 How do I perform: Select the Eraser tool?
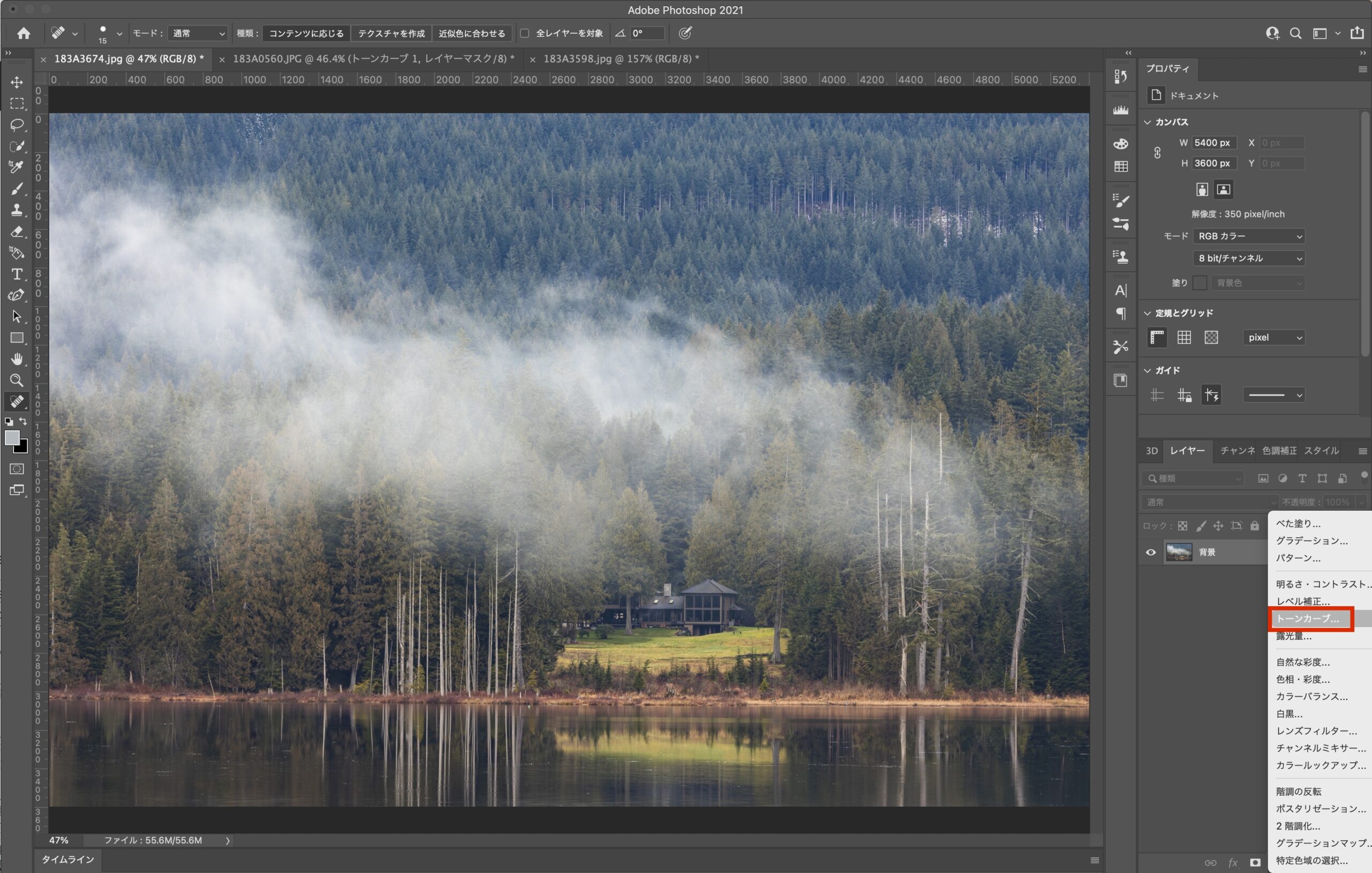point(17,232)
